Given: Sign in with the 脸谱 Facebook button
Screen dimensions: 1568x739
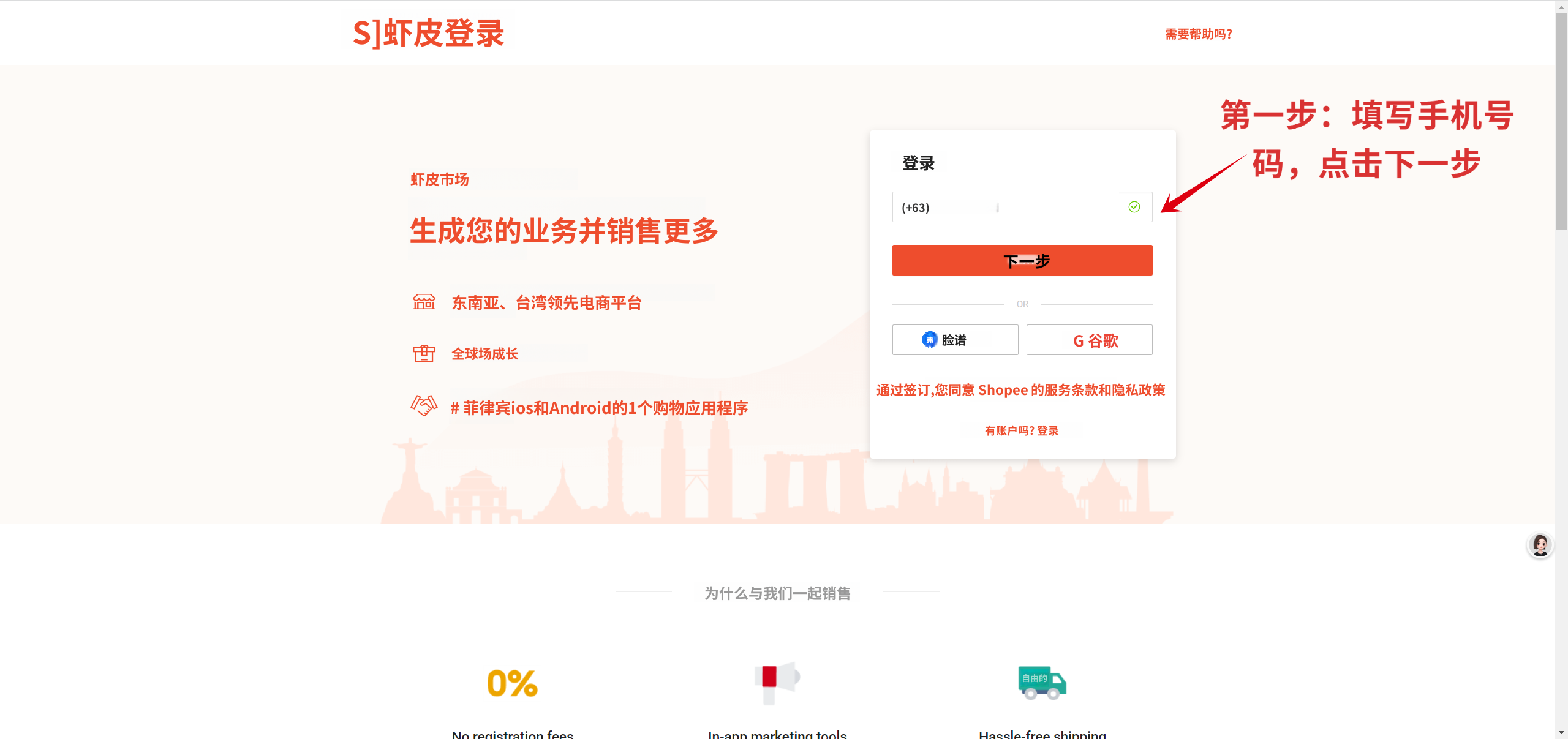Looking at the screenshot, I should point(955,340).
